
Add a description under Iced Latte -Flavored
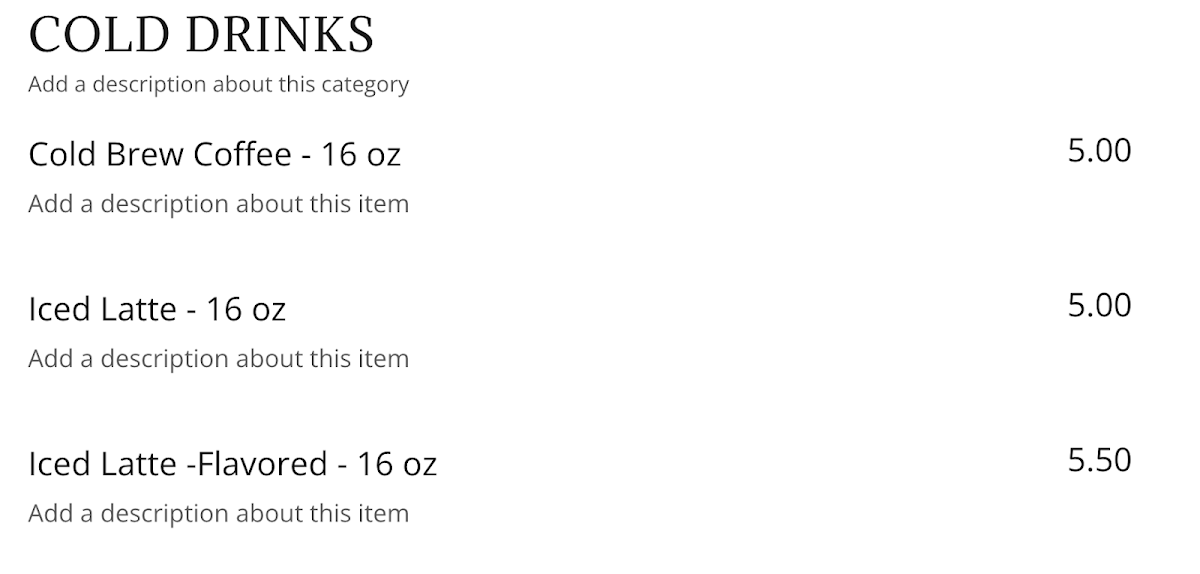(218, 513)
